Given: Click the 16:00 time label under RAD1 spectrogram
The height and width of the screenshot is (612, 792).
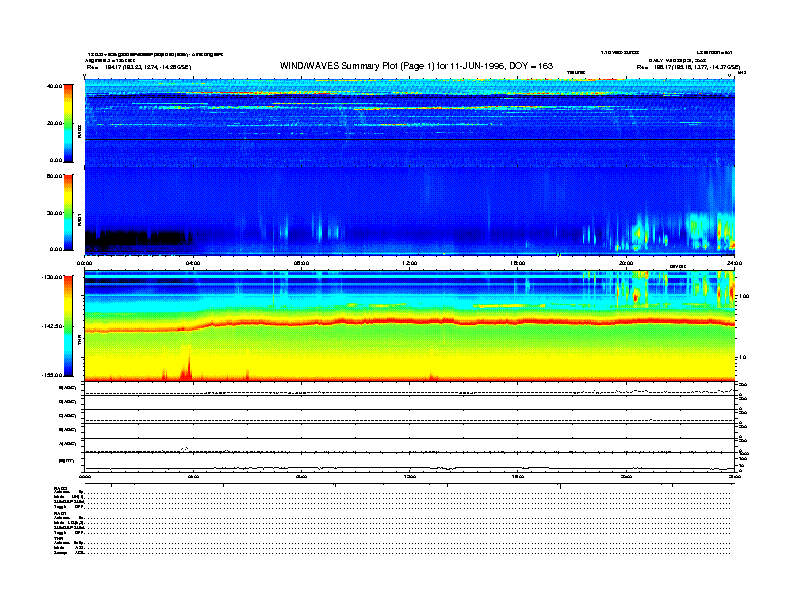Looking at the screenshot, I should coord(518,263).
